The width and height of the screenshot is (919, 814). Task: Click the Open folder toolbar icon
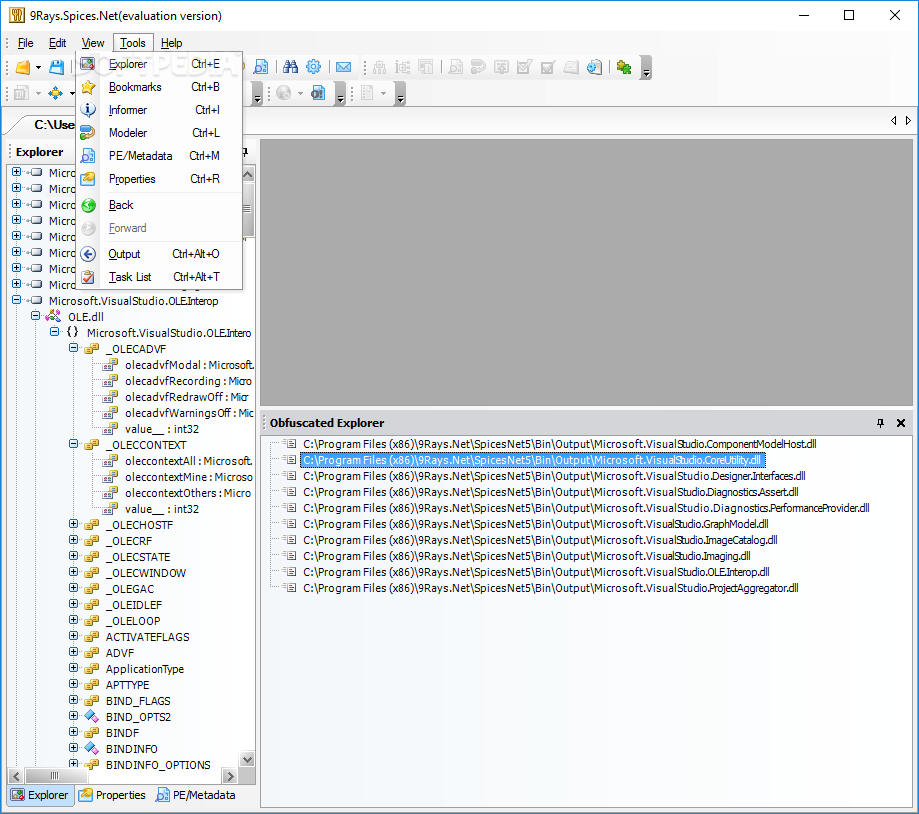22,67
